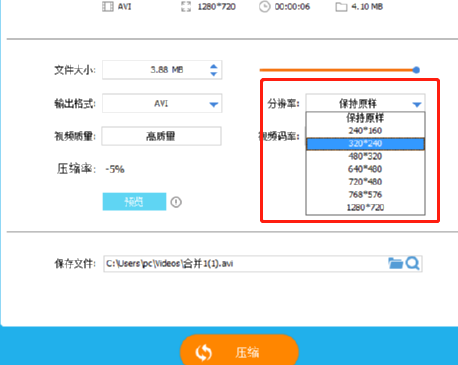Click the blue 预览 preview button

(x=134, y=201)
